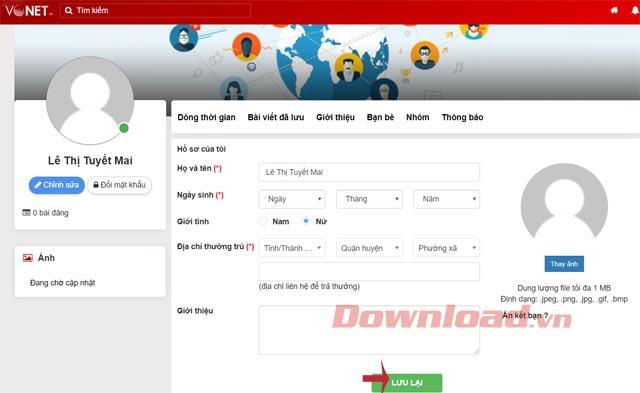
Task: Click the Chỉnh sửa edit button
Action: (x=57, y=185)
